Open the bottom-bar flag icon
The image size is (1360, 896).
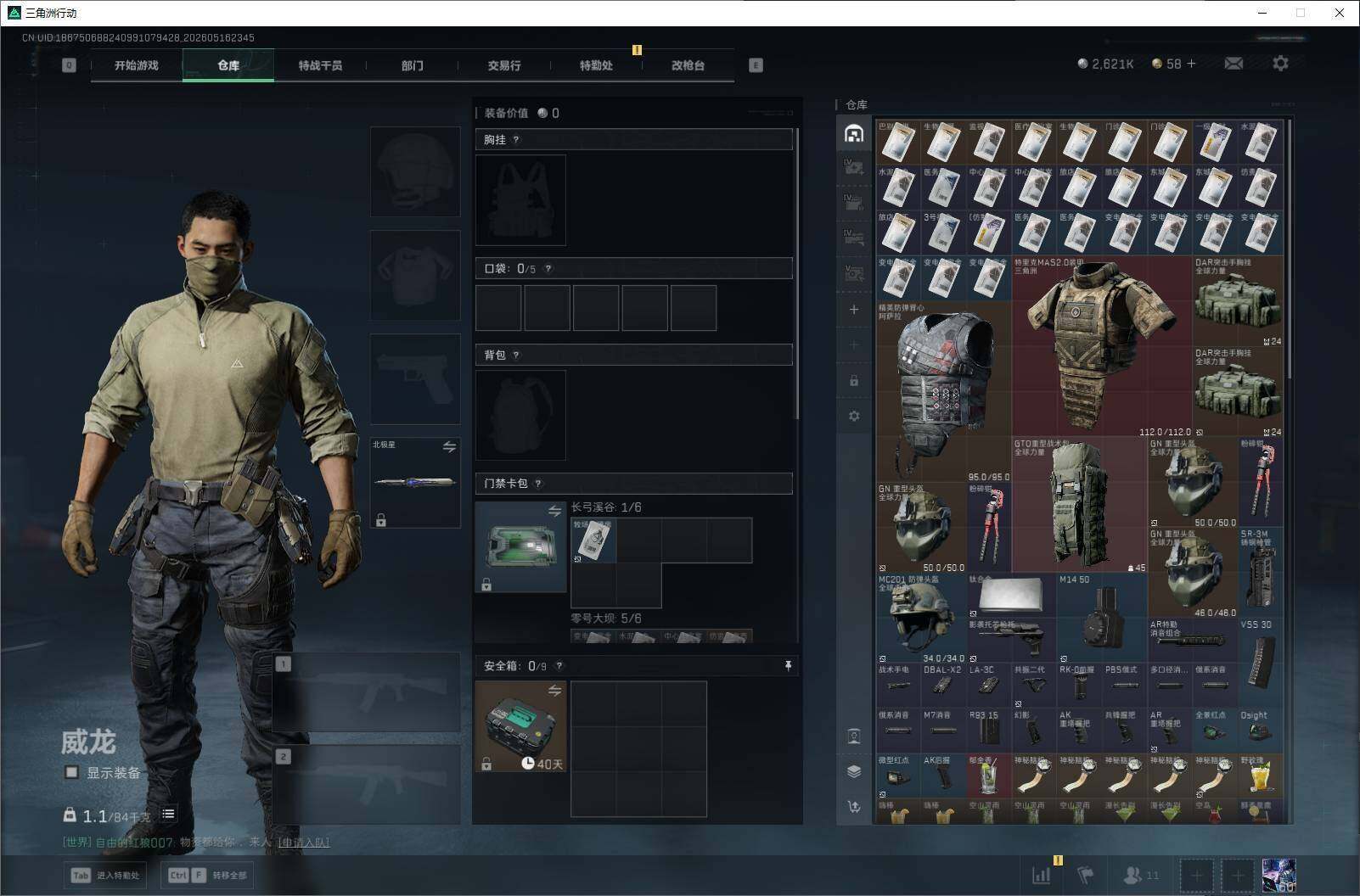[1085, 875]
